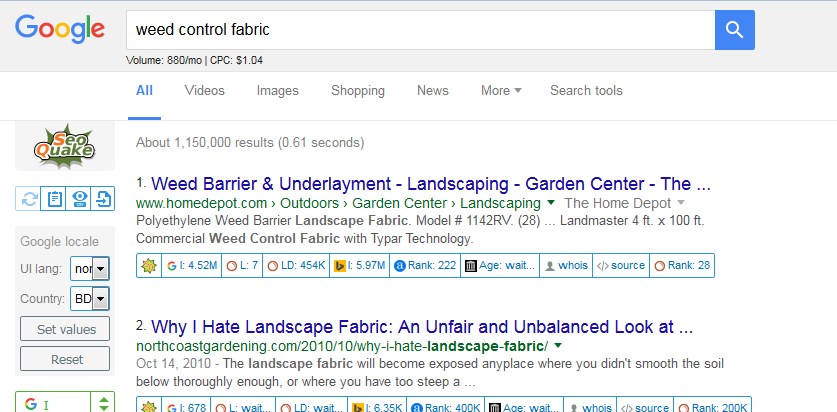
Task: Open Google index I: 678 for northcoastgardening
Action: pos(186,407)
